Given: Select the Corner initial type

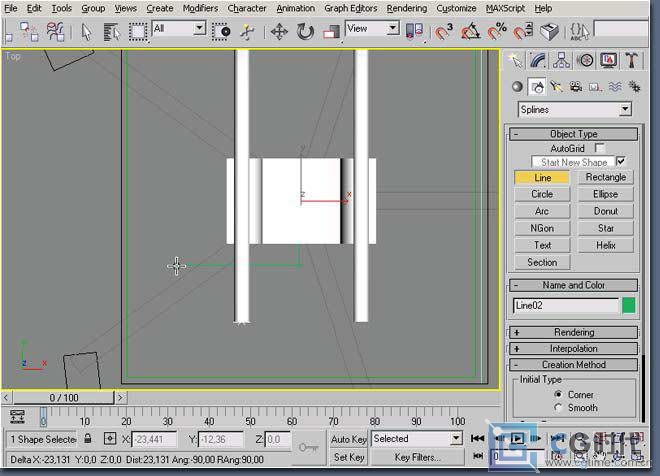Looking at the screenshot, I should (x=558, y=394).
